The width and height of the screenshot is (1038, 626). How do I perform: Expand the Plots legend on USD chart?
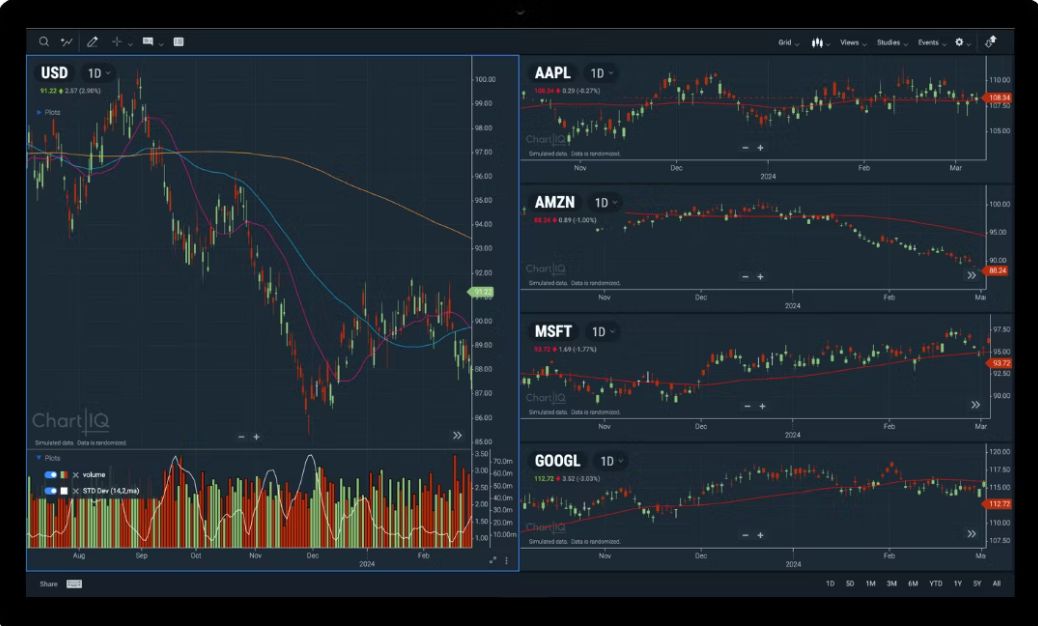click(48, 112)
